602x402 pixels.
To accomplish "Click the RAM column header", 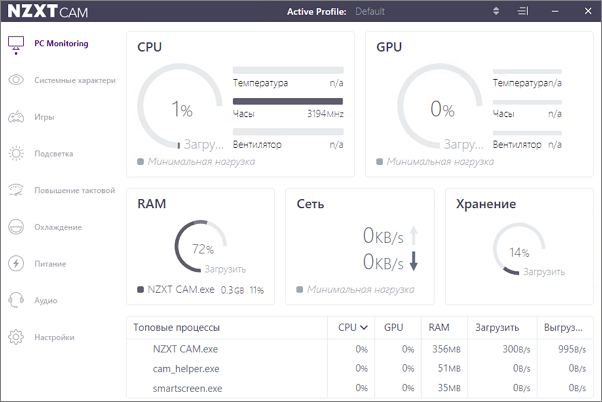I will [439, 328].
